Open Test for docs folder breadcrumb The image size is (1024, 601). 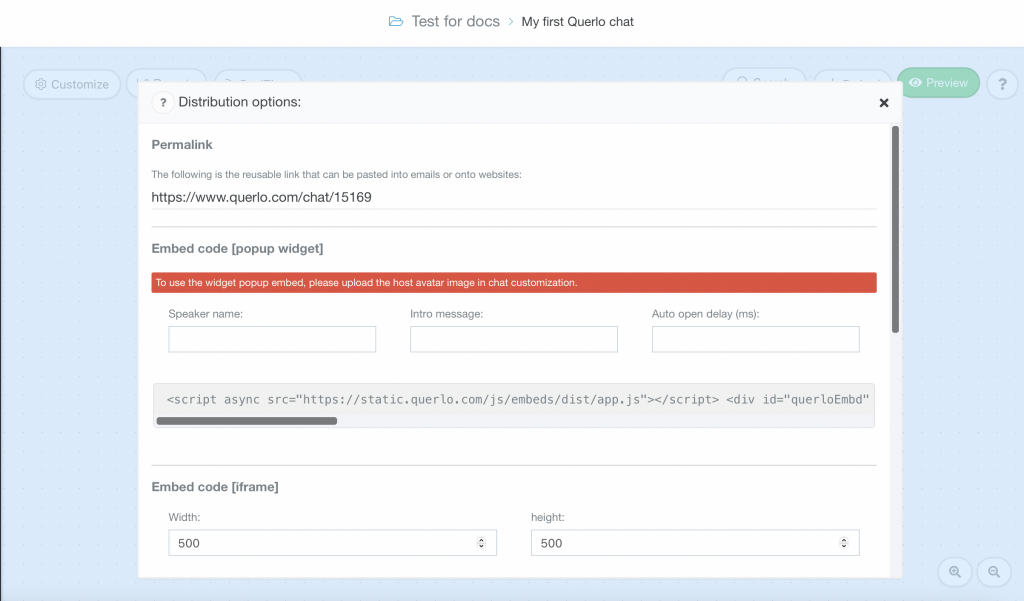tap(455, 22)
